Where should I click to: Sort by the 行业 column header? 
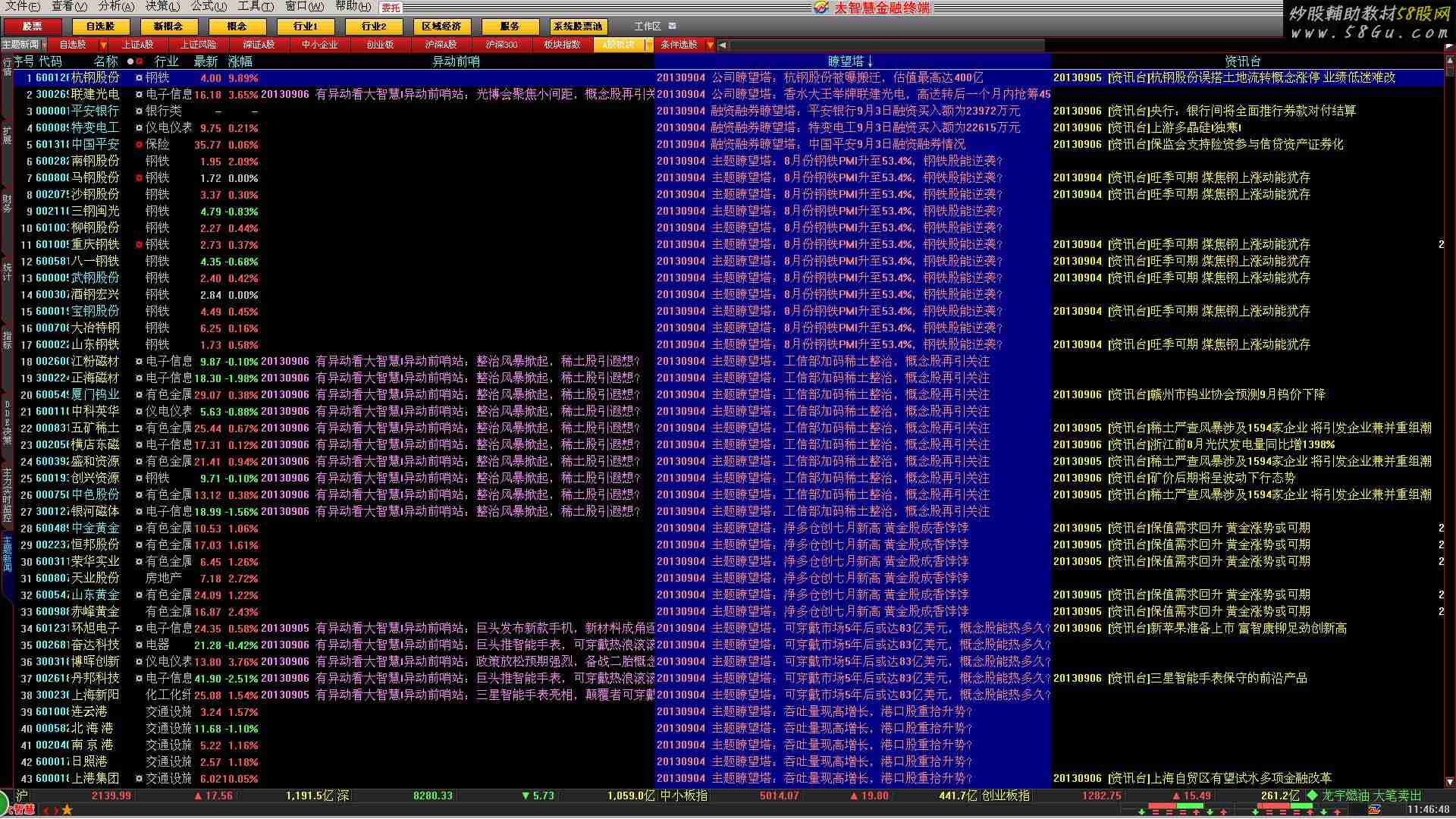coord(166,61)
